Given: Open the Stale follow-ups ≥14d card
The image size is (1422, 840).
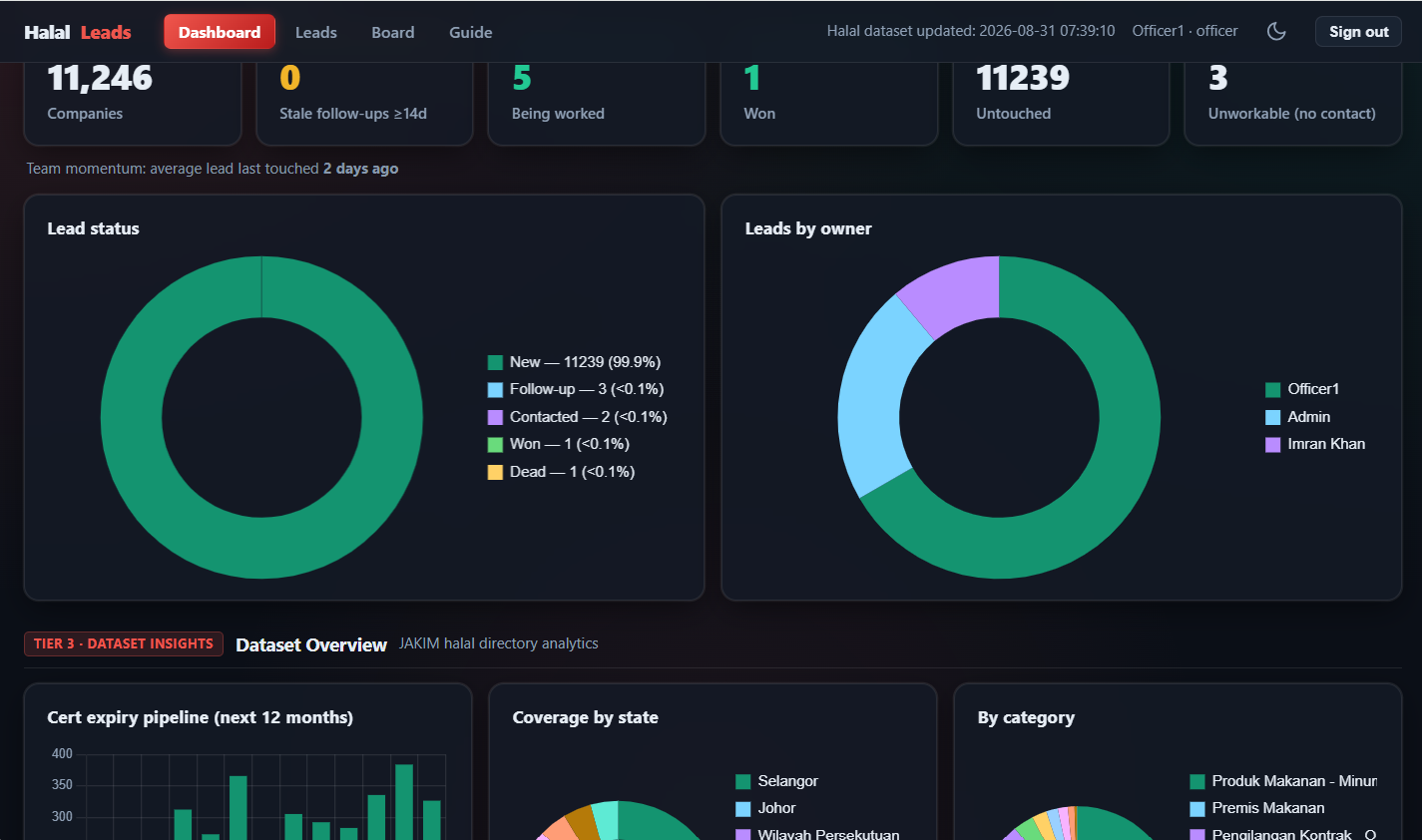Looking at the screenshot, I should [364, 104].
